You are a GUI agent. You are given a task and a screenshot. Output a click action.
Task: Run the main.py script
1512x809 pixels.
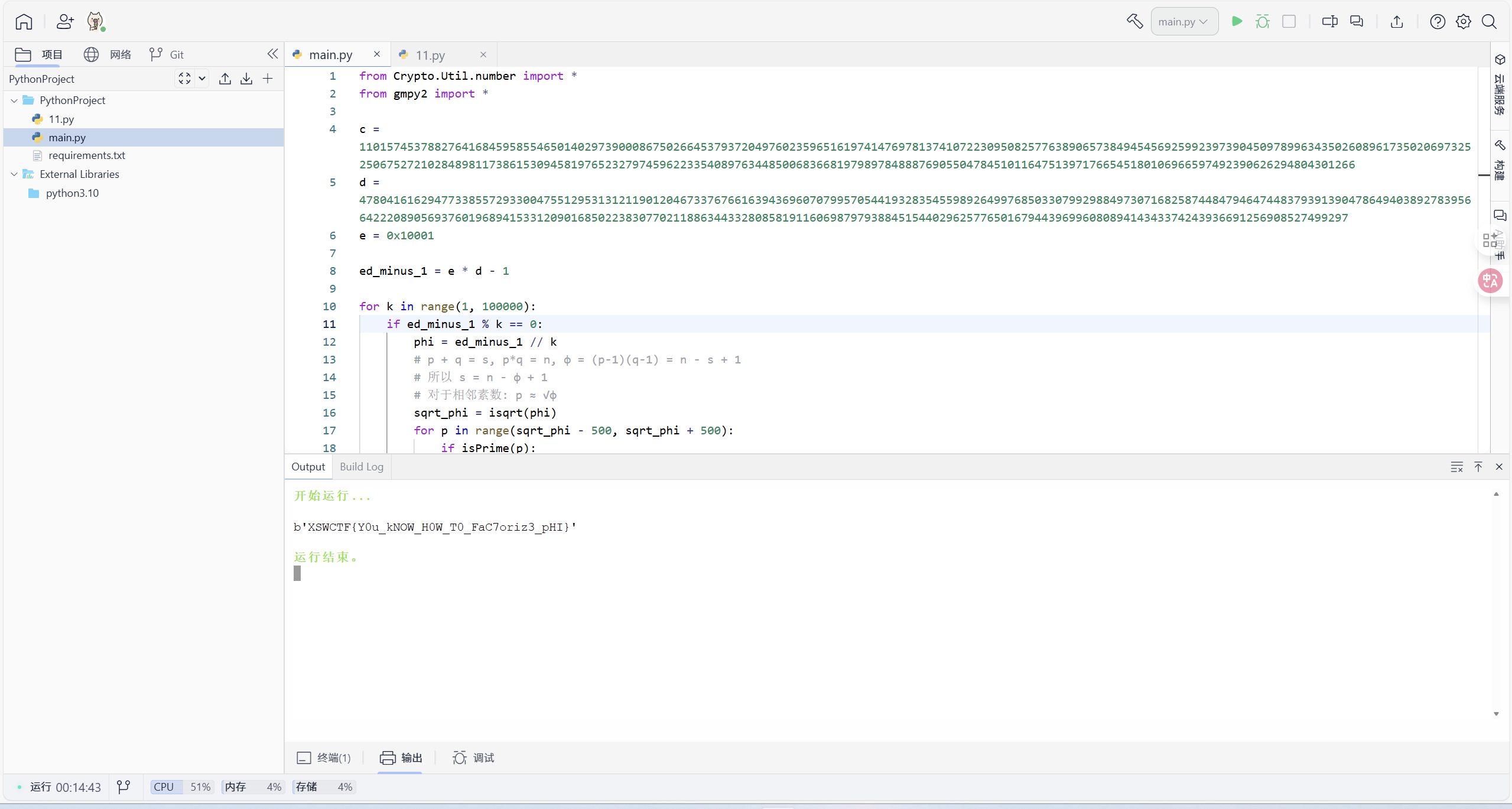click(1237, 21)
